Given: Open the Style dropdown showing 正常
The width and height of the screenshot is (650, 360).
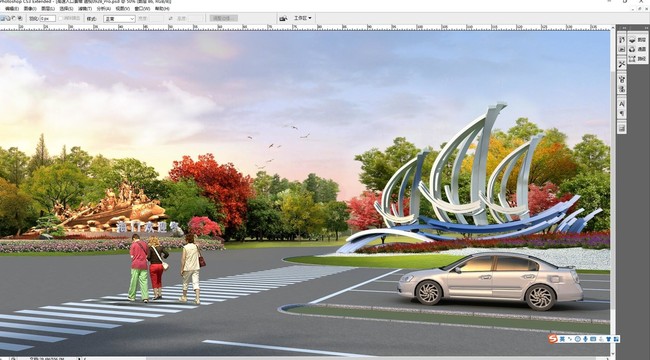Looking at the screenshot, I should 119,19.
